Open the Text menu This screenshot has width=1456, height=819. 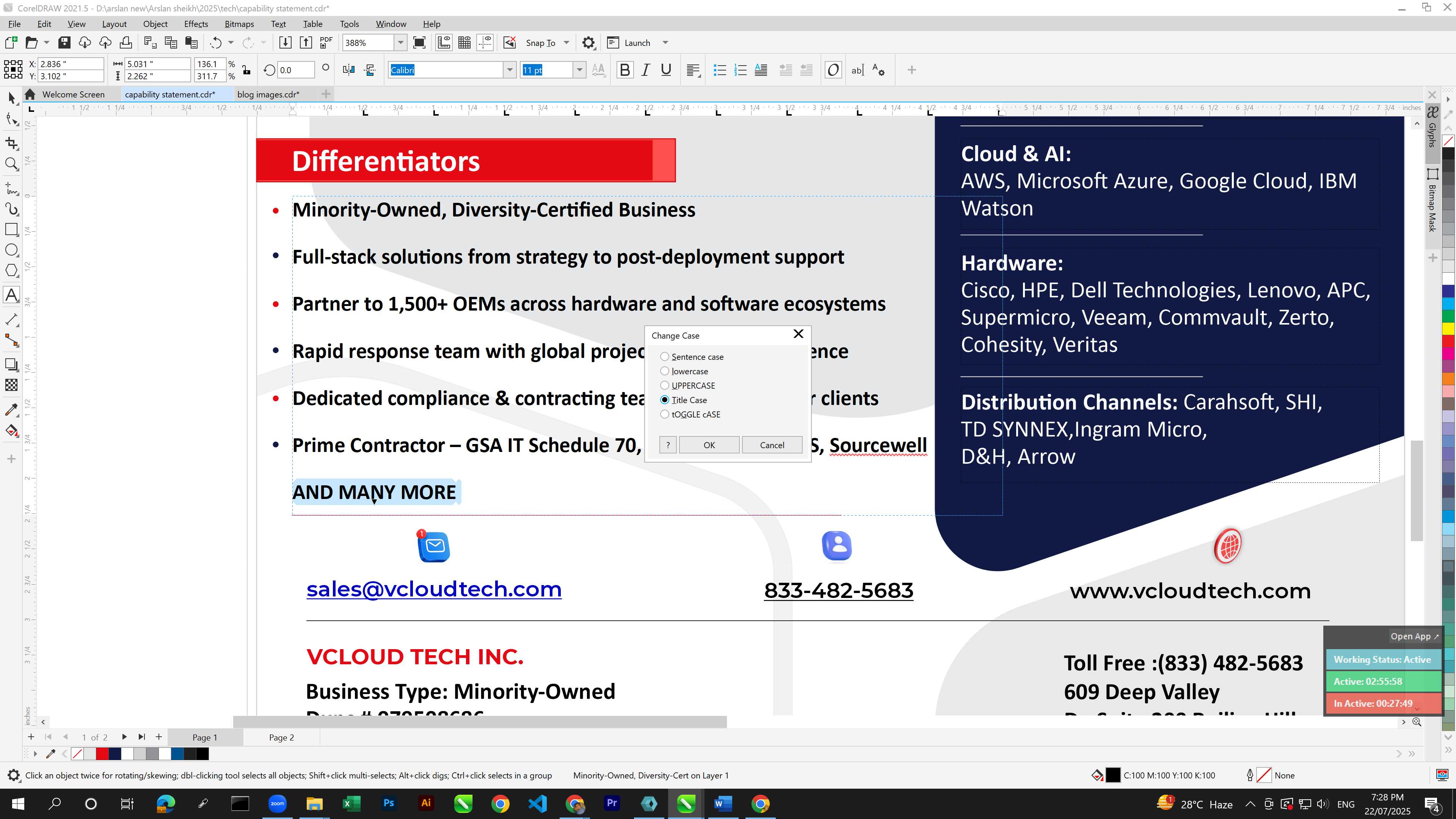pos(278,24)
